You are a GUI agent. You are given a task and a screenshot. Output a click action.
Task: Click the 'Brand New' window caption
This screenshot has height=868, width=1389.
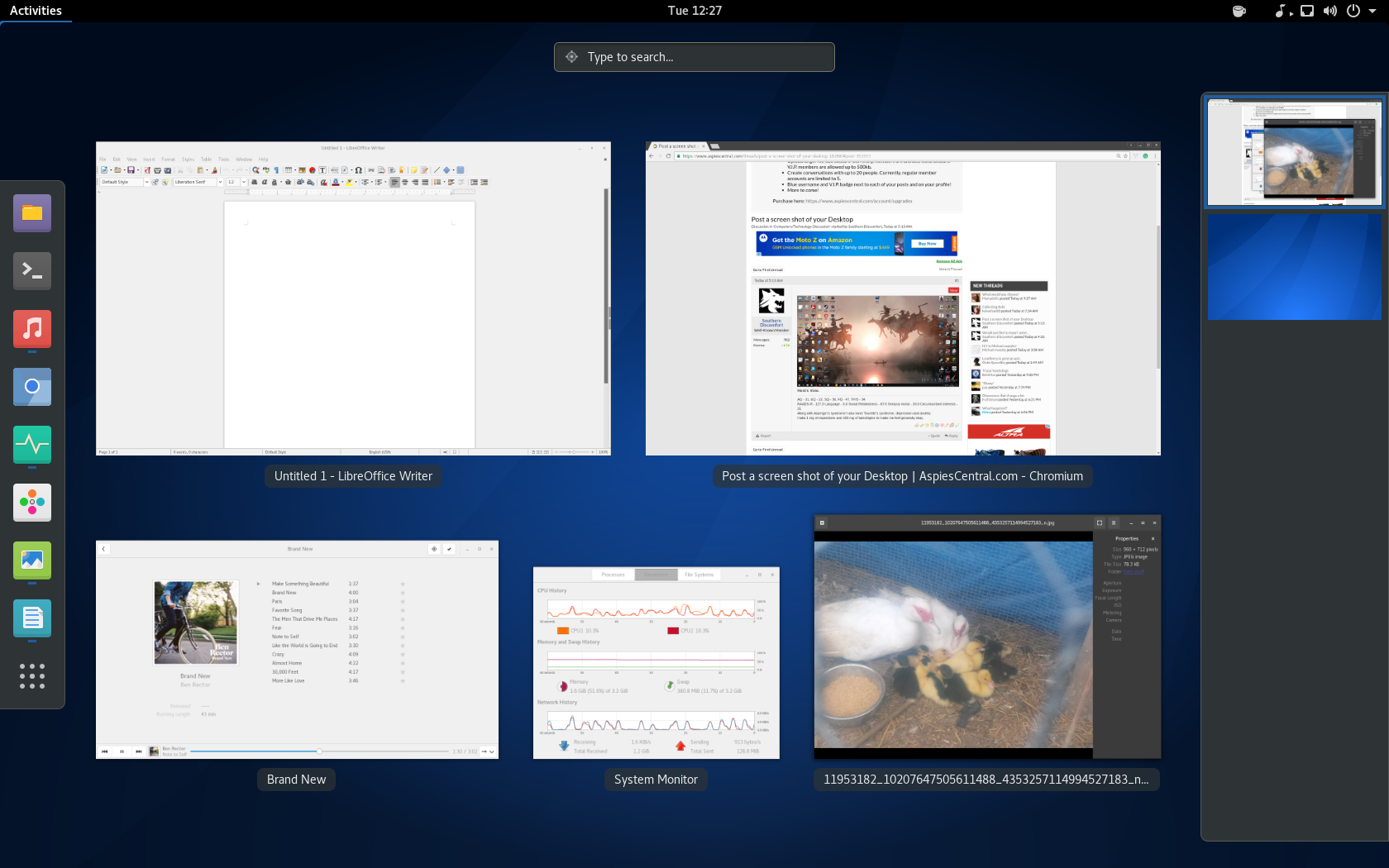(297, 780)
